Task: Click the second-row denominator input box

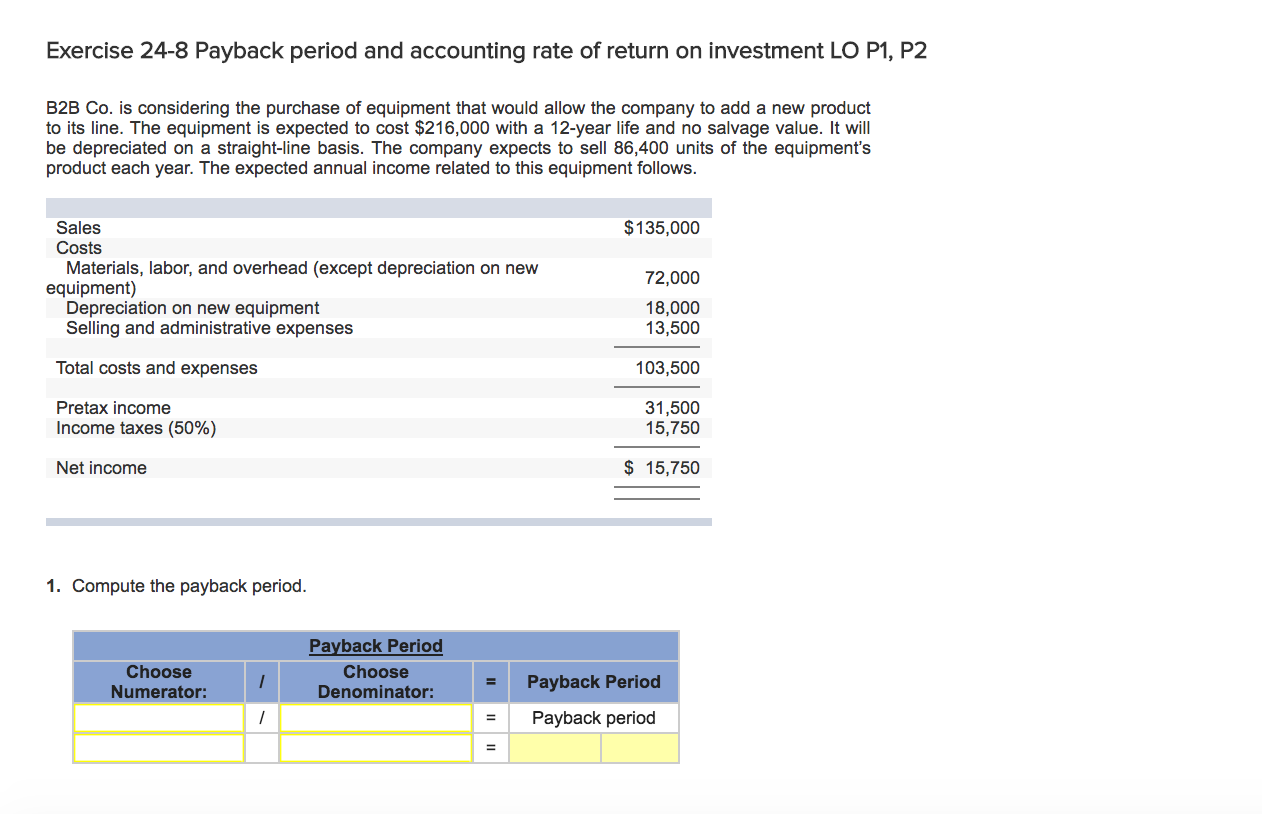Action: coord(376,748)
